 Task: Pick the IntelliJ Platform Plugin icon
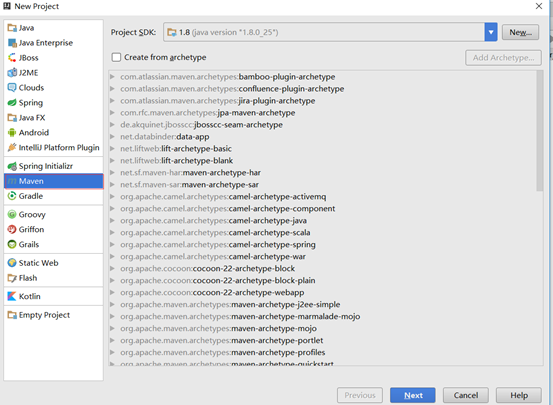12,147
